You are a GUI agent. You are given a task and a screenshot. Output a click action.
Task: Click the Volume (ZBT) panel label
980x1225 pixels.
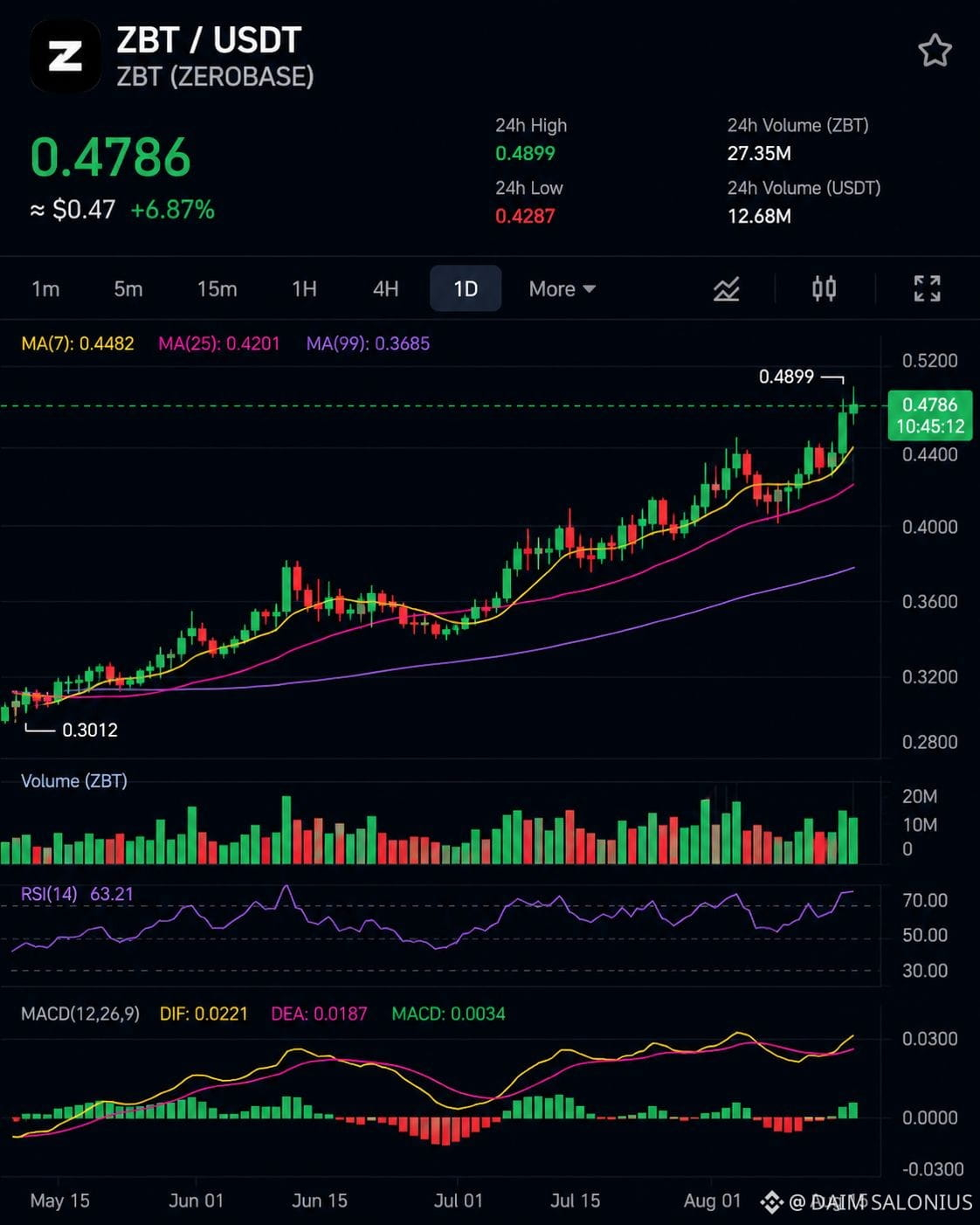[x=74, y=780]
